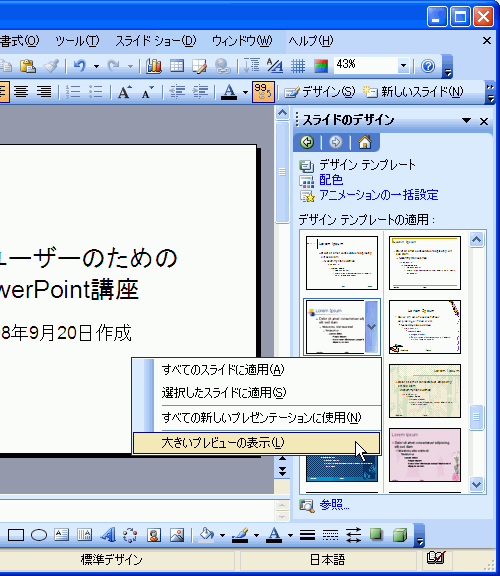Viewport: 500px width, 576px height.
Task: Click the Tables and Borders icon
Action: pos(199,66)
